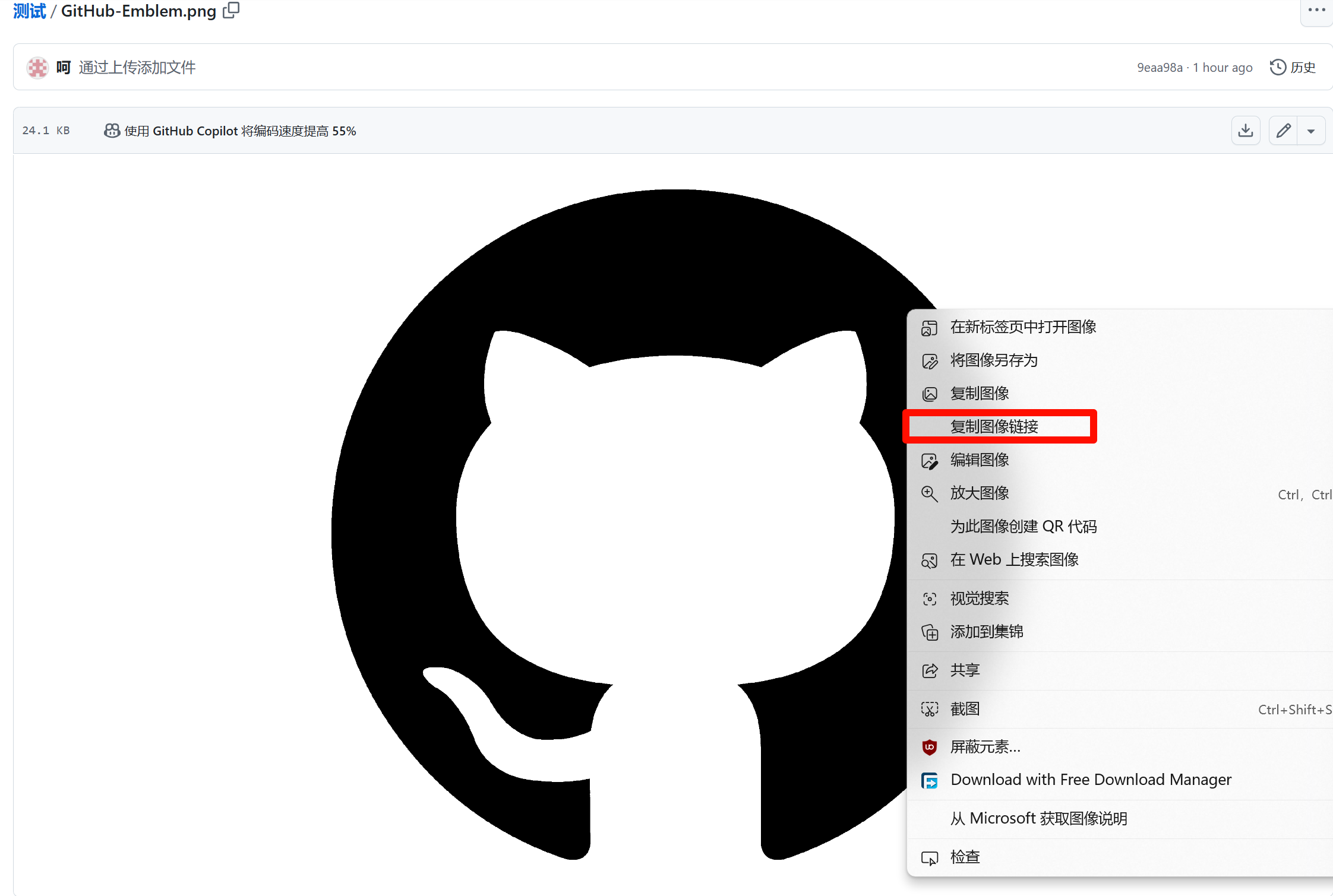Choose 将图像另存为 menu entry
The width and height of the screenshot is (1333, 896).
[1120, 360]
